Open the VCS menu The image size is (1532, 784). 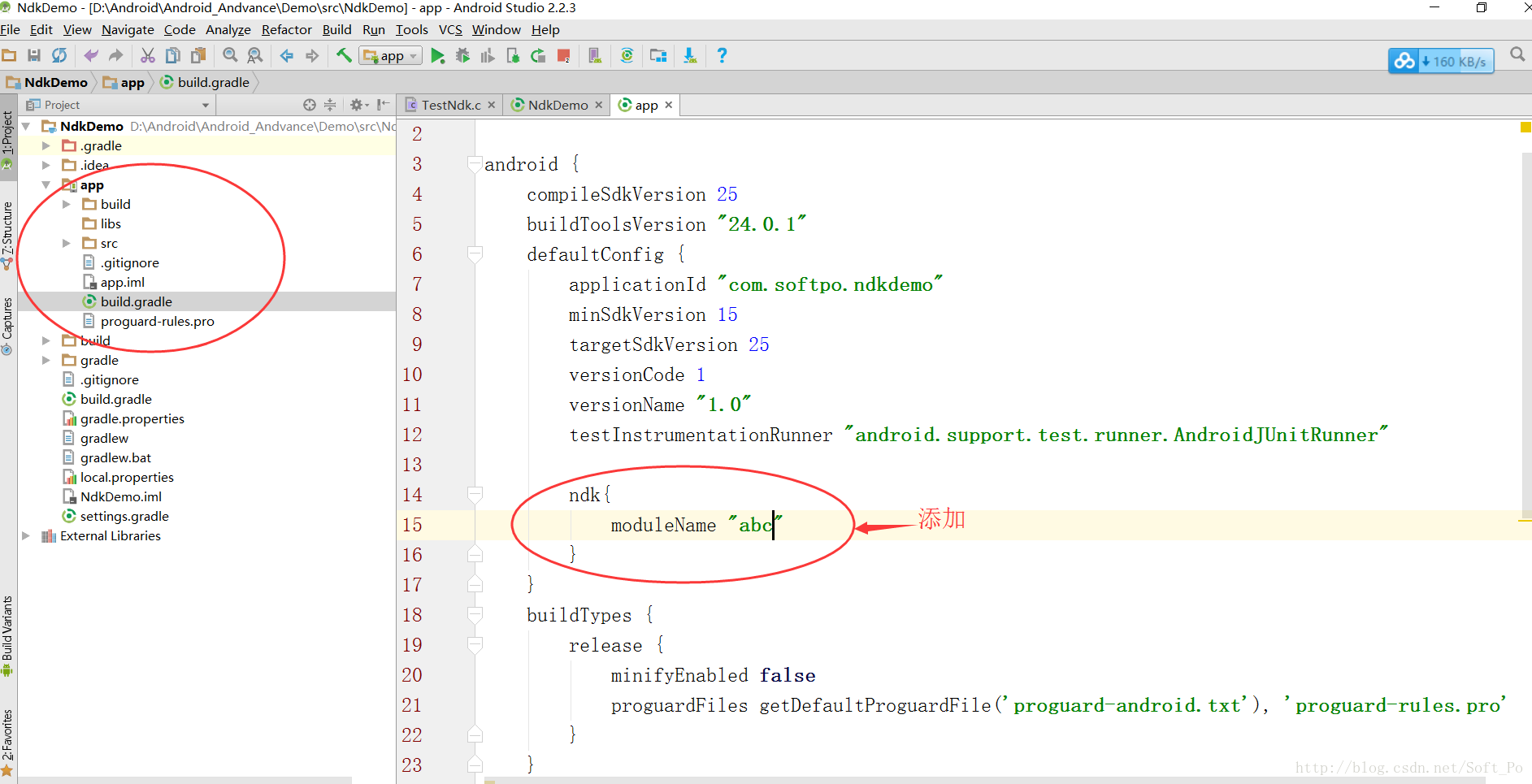[450, 30]
